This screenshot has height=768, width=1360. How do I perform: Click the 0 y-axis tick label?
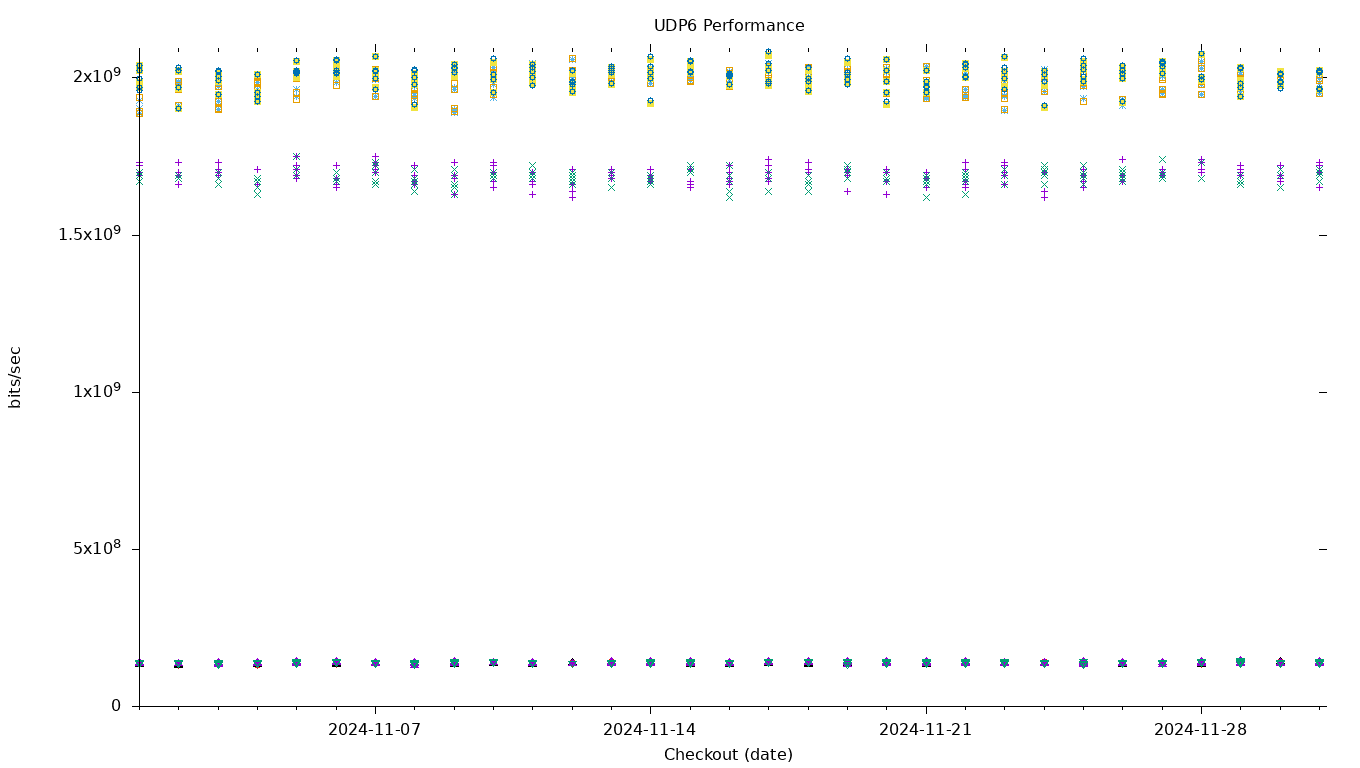point(116,705)
